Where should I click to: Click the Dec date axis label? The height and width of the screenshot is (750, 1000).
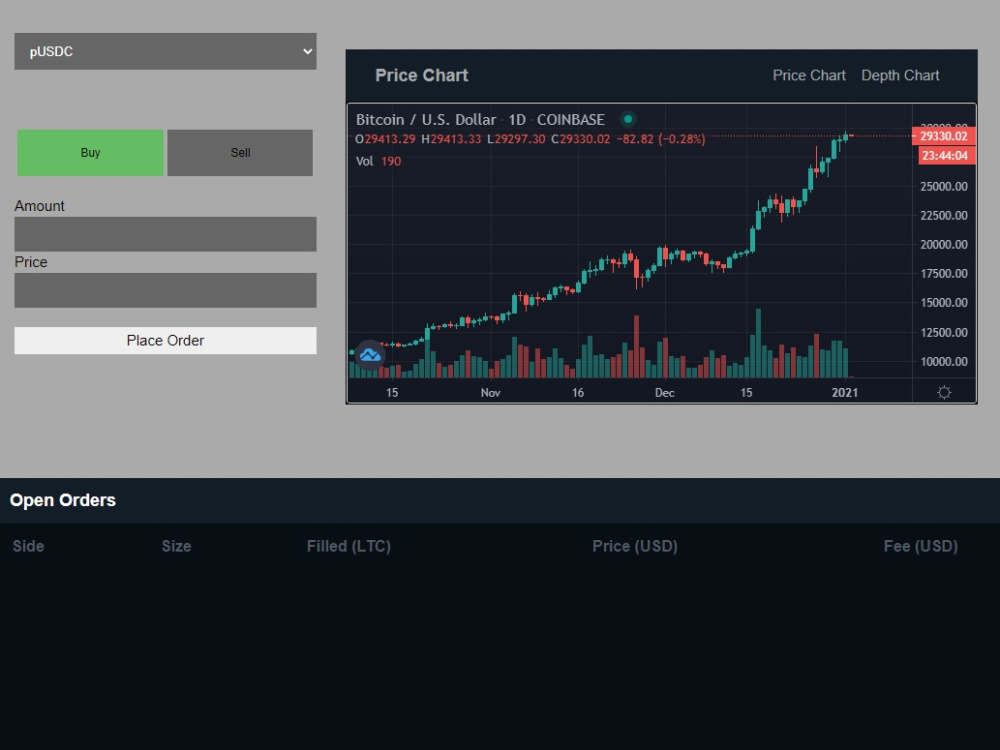tap(665, 393)
